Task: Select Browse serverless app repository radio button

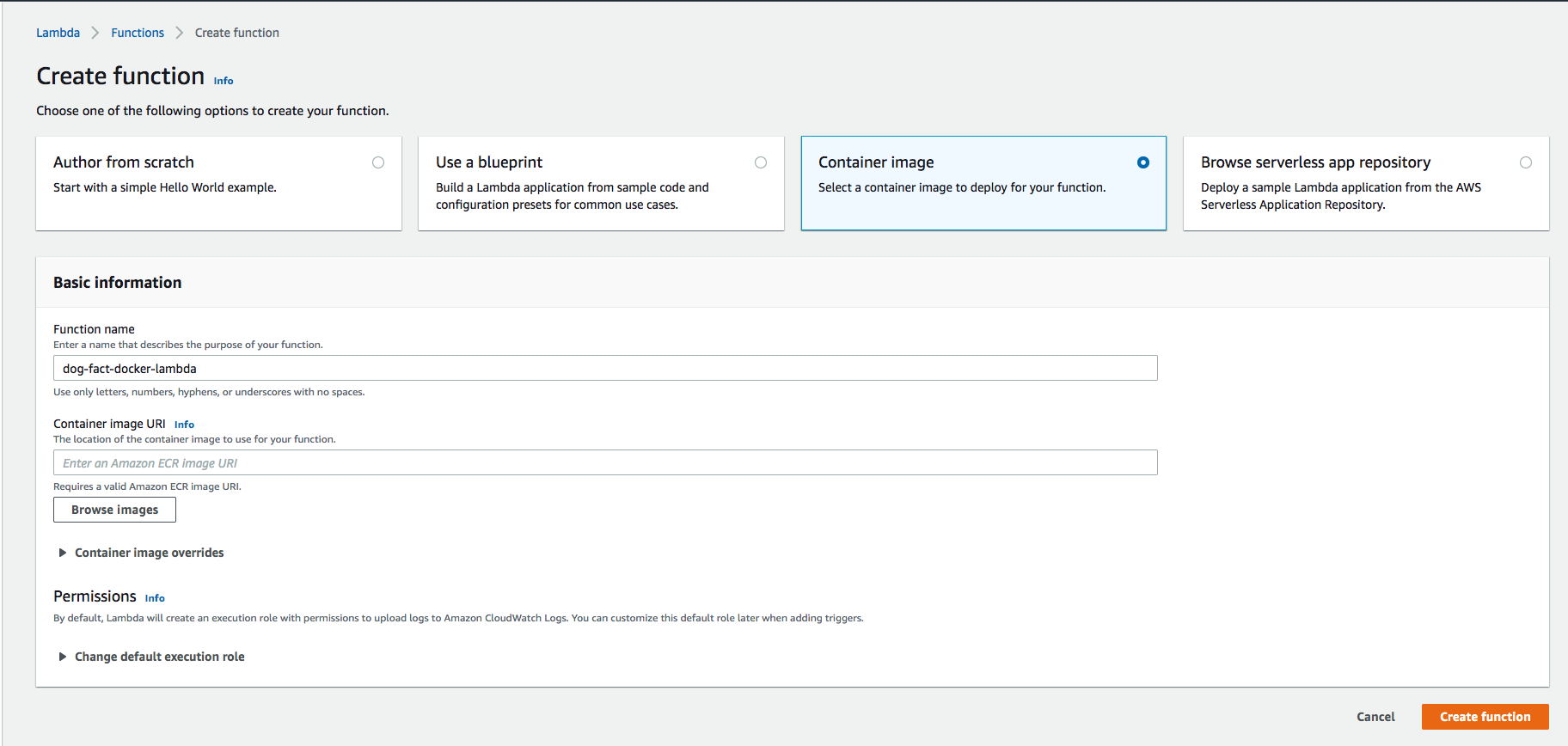Action: [x=1526, y=162]
